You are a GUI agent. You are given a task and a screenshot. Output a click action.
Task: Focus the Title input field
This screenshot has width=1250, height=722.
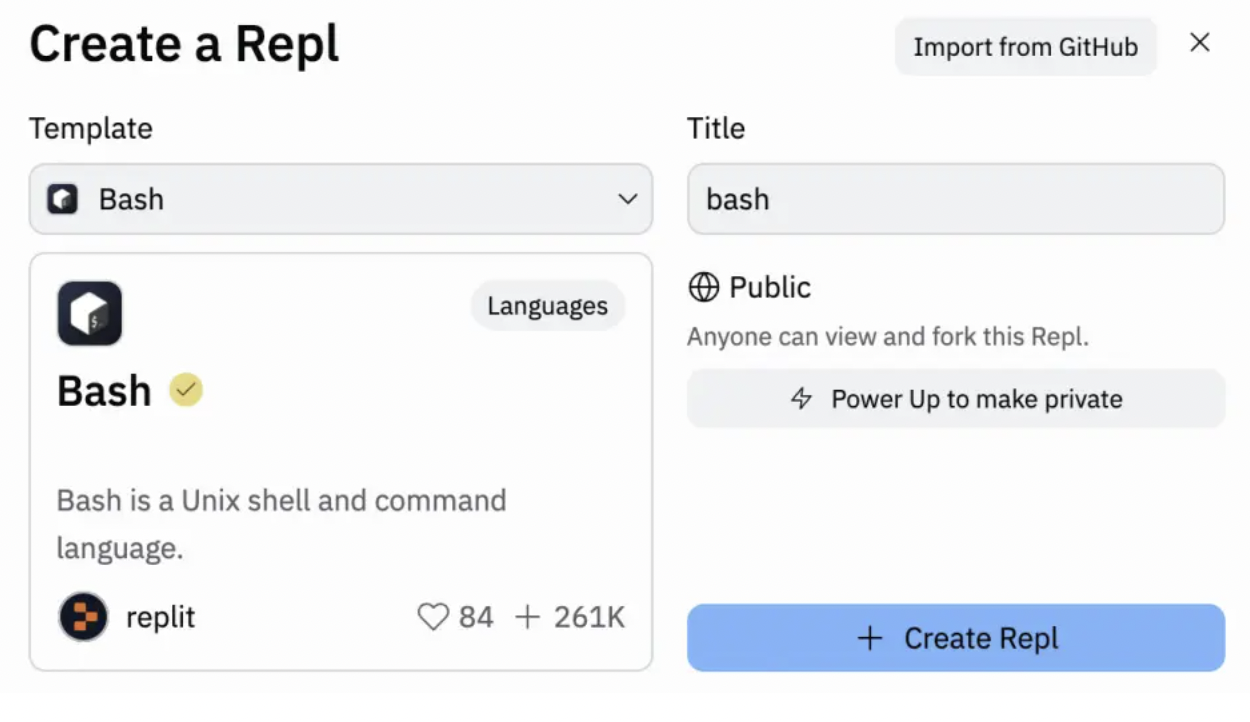coord(956,199)
